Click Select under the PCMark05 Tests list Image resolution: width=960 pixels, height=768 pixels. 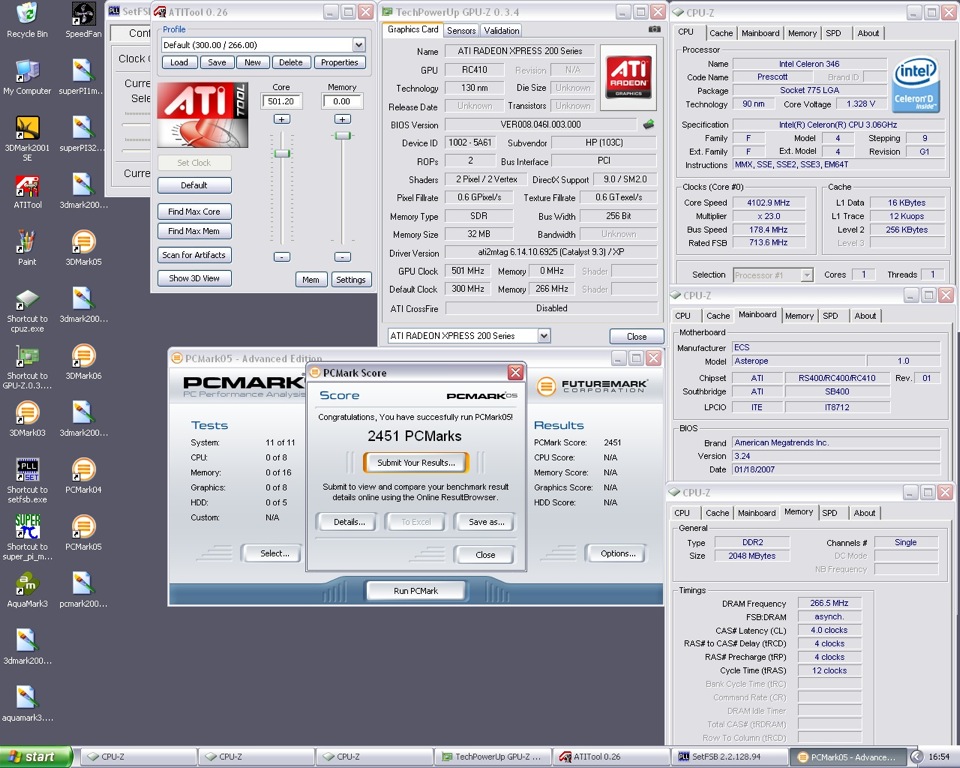coord(274,554)
